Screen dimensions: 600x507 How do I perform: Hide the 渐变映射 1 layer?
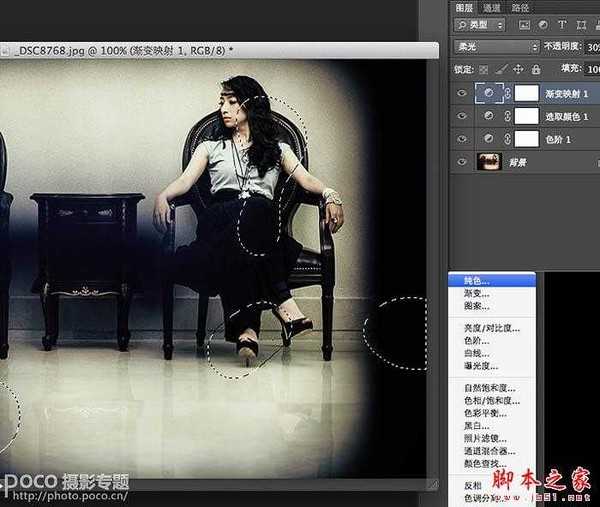pyautogui.click(x=461, y=92)
